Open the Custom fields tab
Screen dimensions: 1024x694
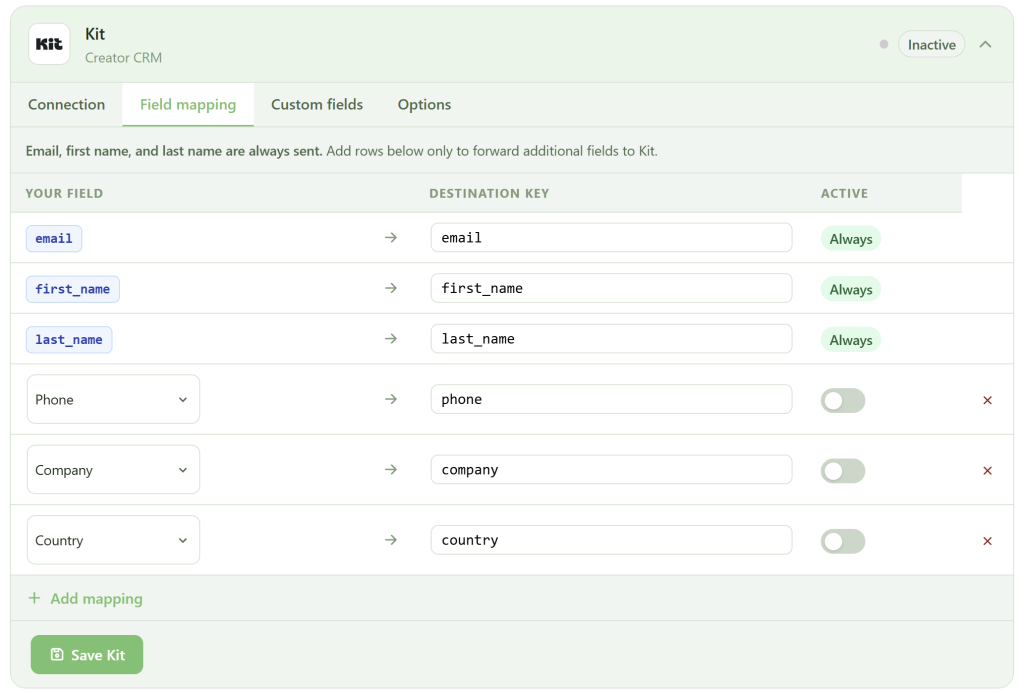[x=317, y=104]
